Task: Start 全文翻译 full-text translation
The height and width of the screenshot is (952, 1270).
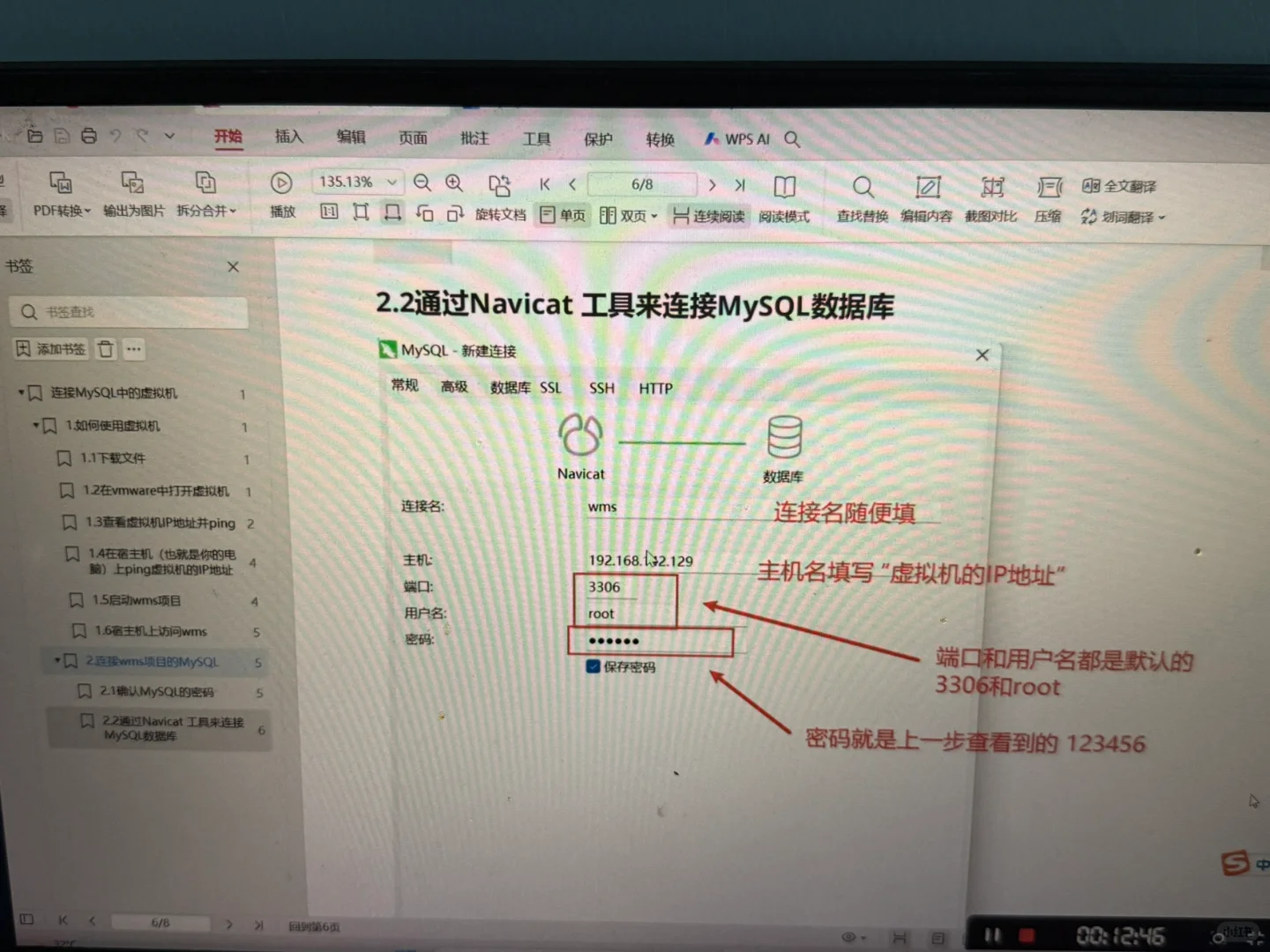Action: click(1121, 186)
